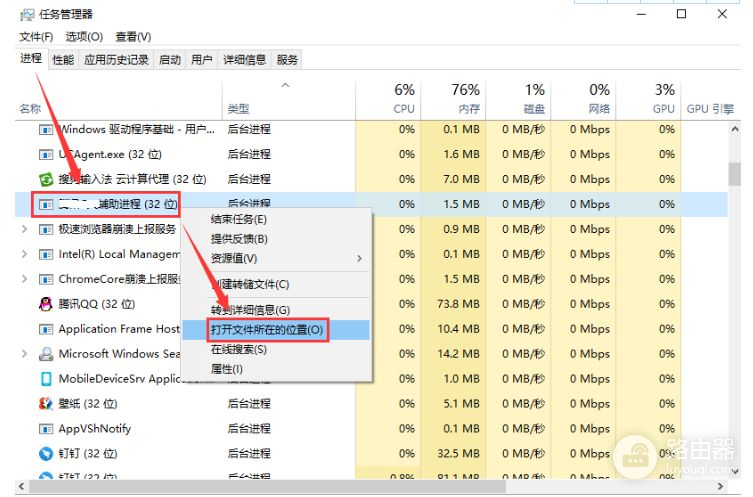Screen dimensions: 753x497
Task: Click the UCAgent.exe process icon
Action: 45,154
